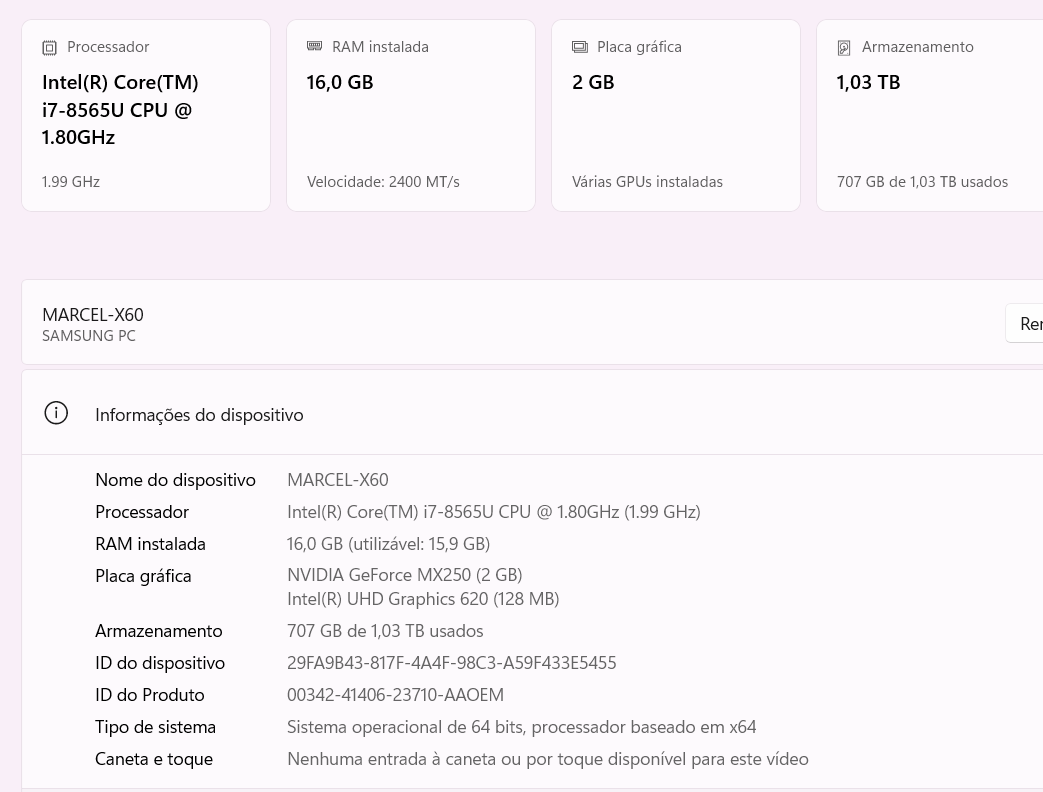Image resolution: width=1043 pixels, height=792 pixels.
Task: Open the Placa gráfica 2 GB card
Action: (676, 115)
